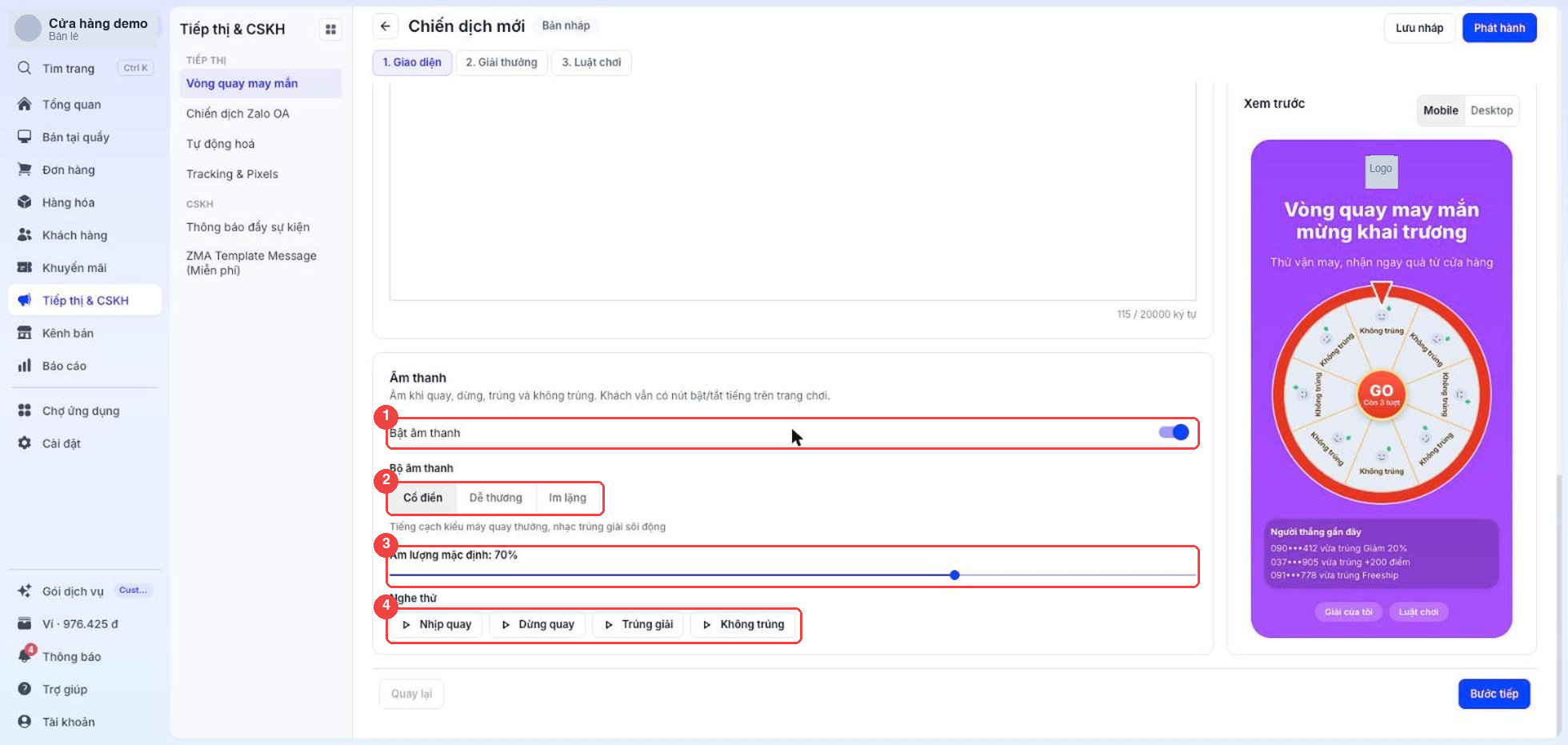Image resolution: width=1568 pixels, height=745 pixels.
Task: Click the Bước tiếp button
Action: tap(1494, 694)
